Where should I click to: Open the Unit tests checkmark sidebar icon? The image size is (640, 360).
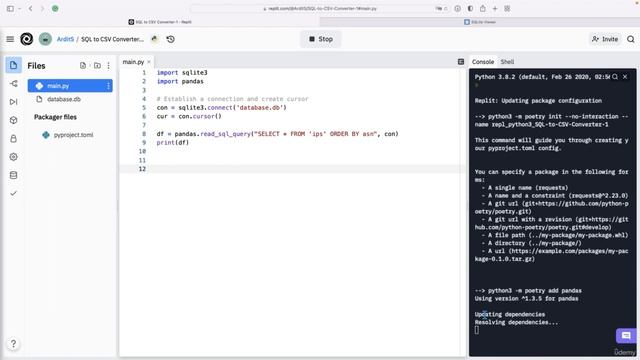[x=13, y=193]
